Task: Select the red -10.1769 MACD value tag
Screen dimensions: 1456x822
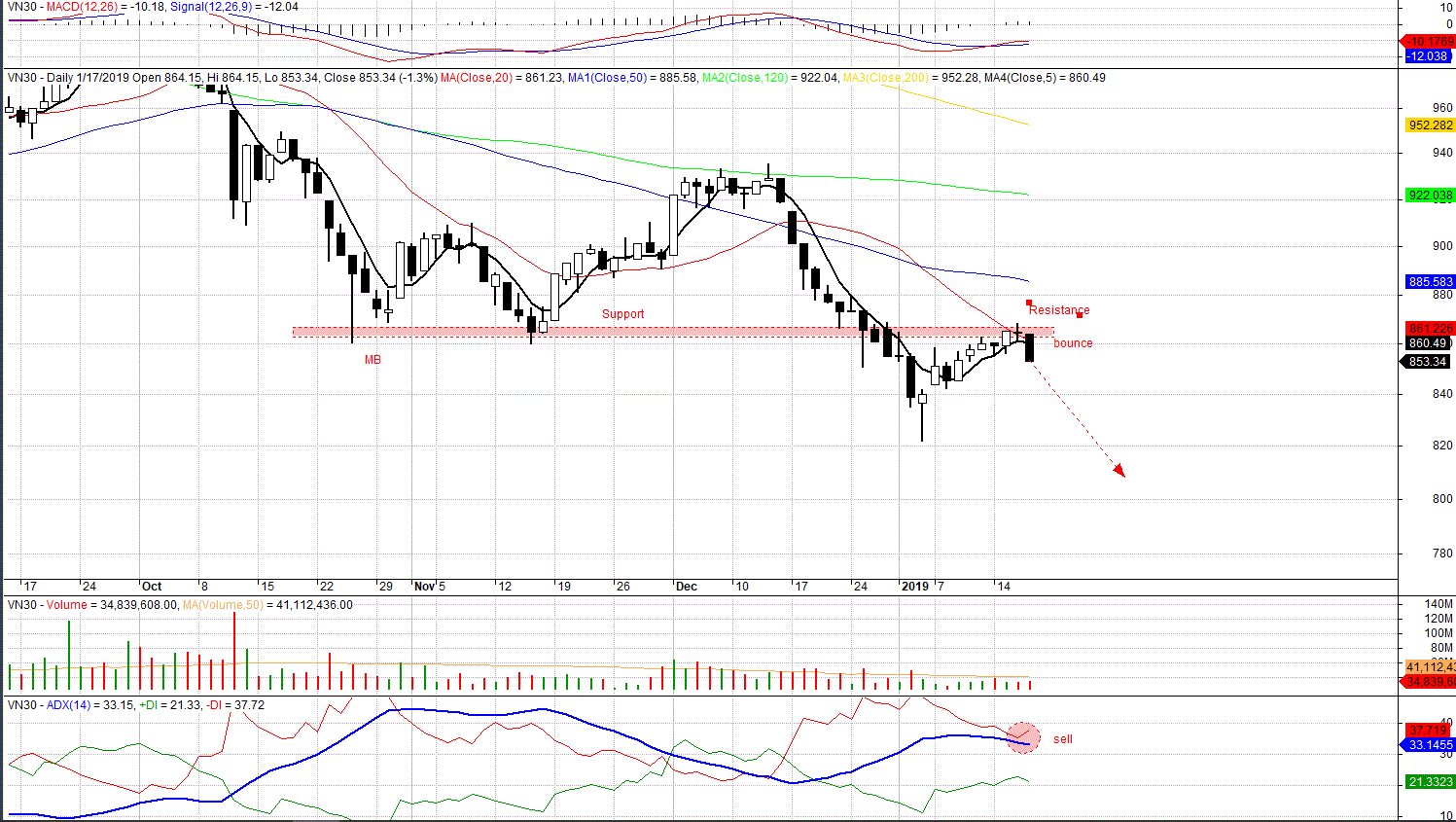Action: [1430, 42]
